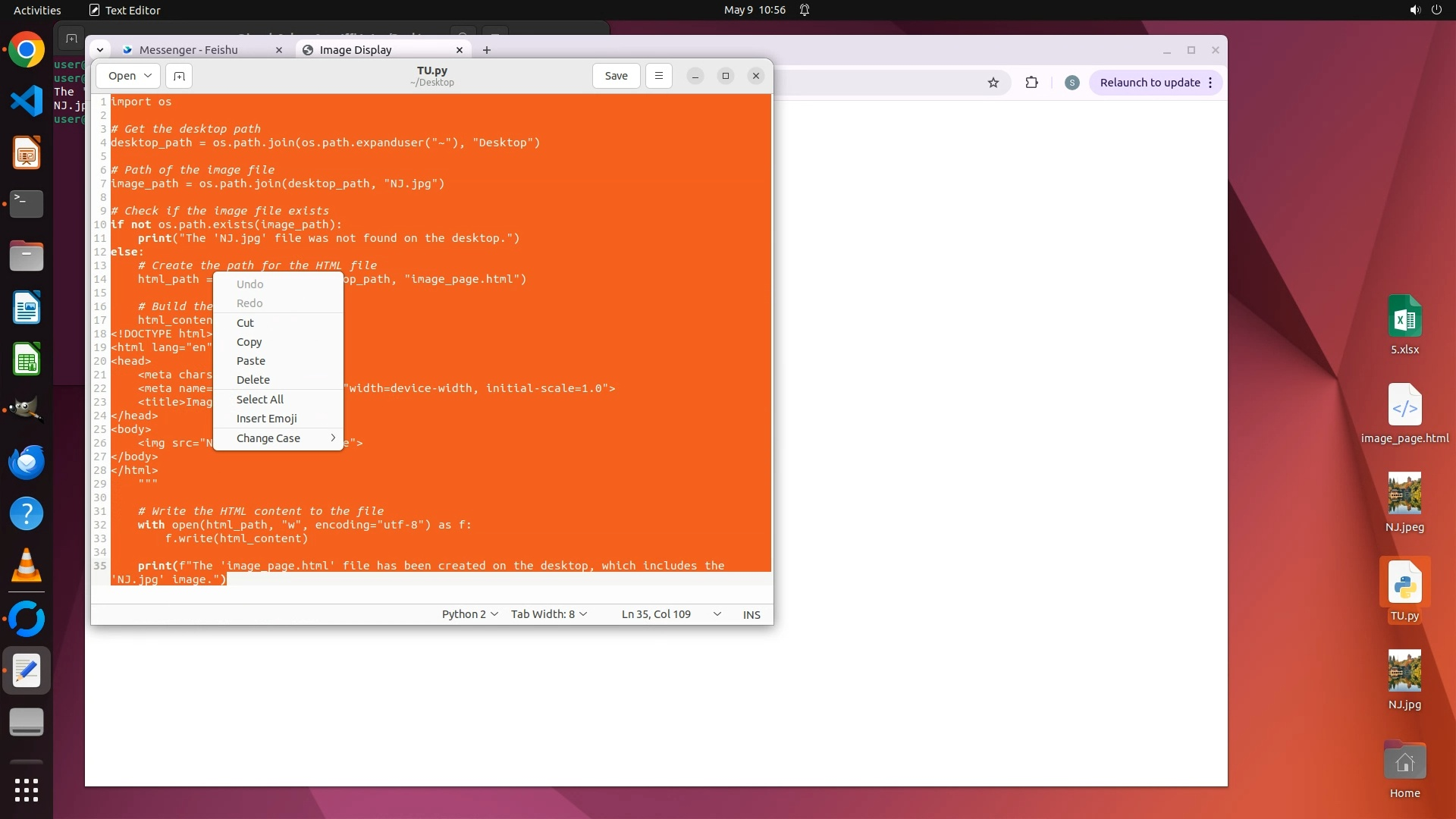Open the Text Editor hamburger menu

(x=658, y=76)
